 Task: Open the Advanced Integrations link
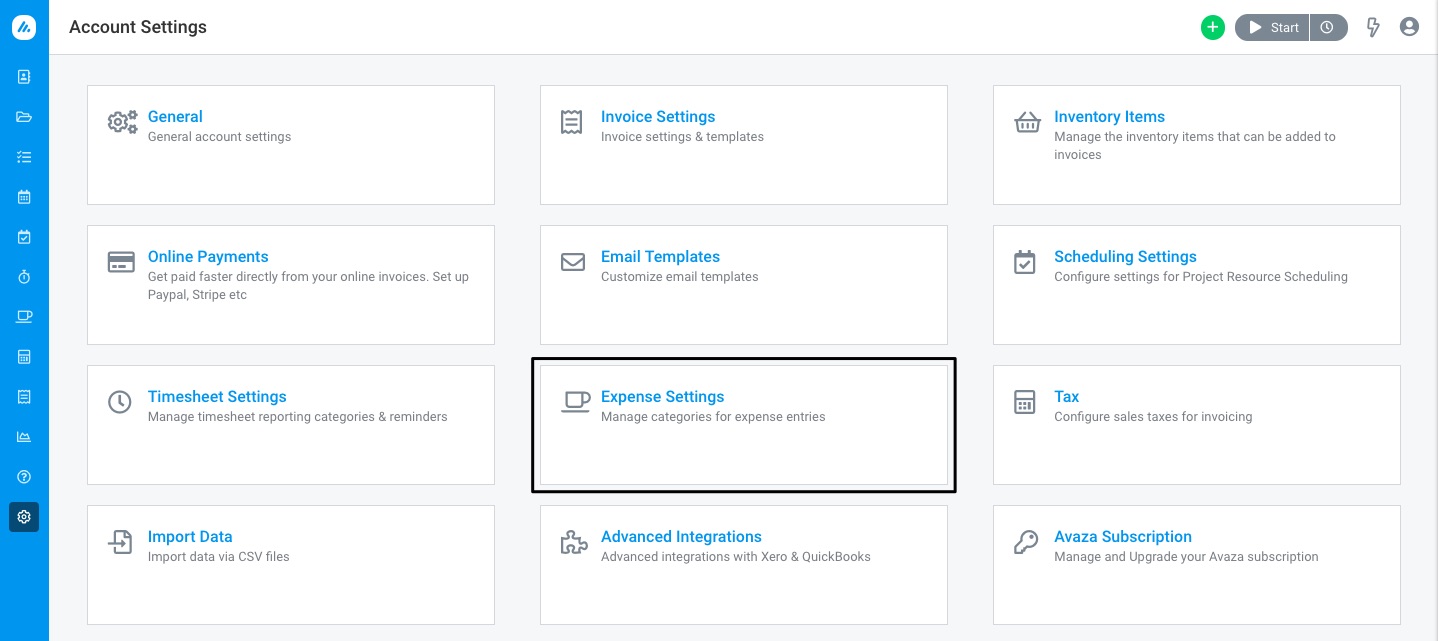[x=681, y=537]
